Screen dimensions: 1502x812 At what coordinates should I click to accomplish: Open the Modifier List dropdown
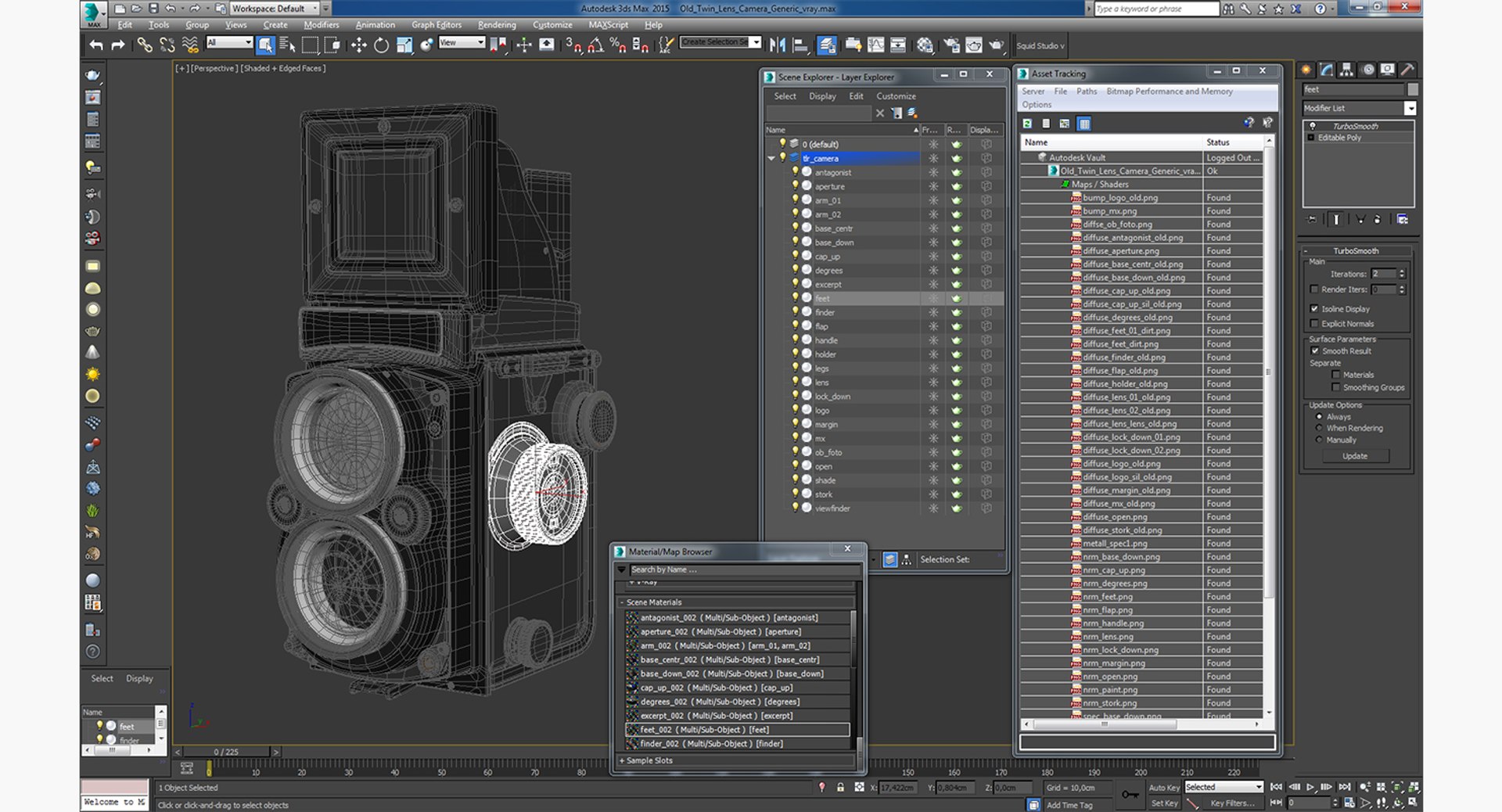pos(1360,108)
